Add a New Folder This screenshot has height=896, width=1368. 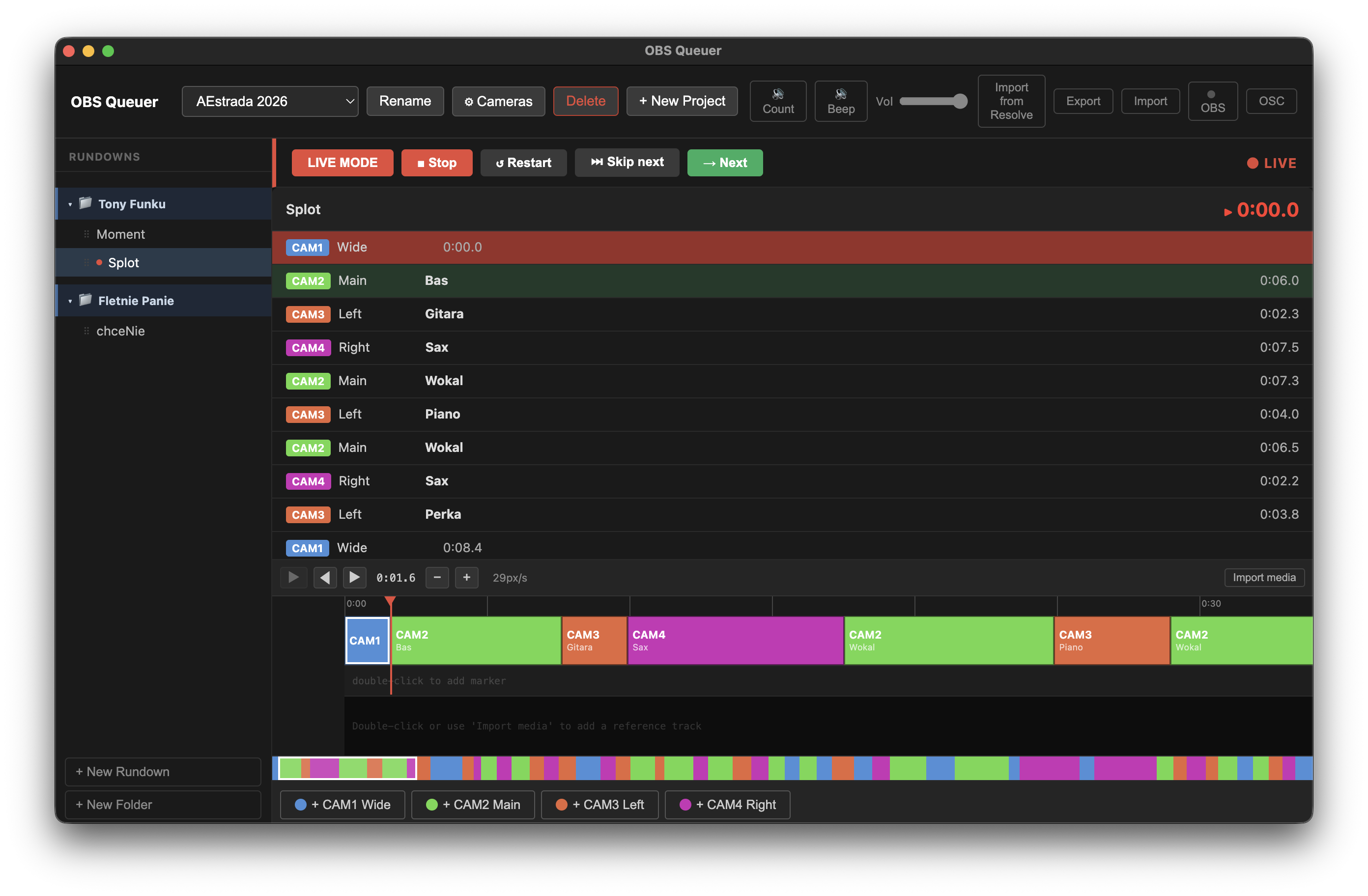(163, 805)
